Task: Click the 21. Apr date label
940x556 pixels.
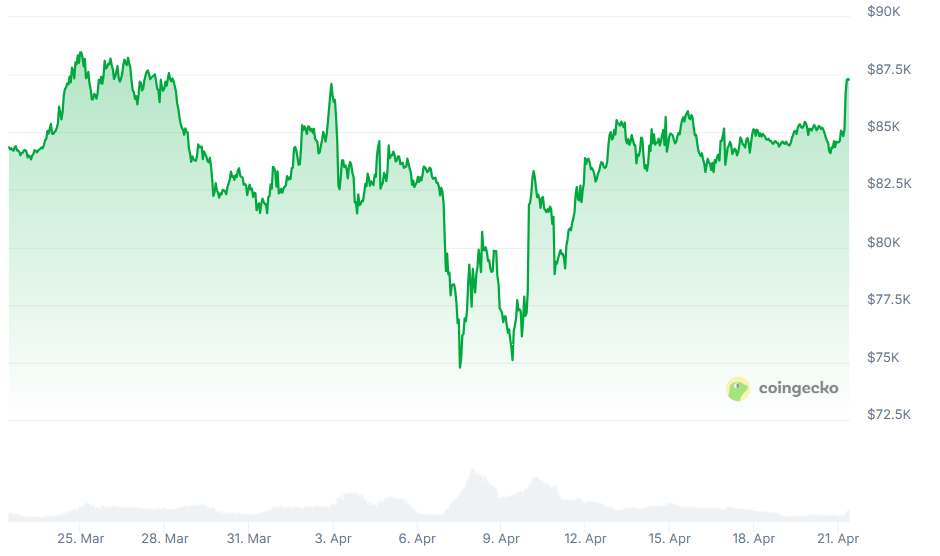Action: (x=836, y=538)
